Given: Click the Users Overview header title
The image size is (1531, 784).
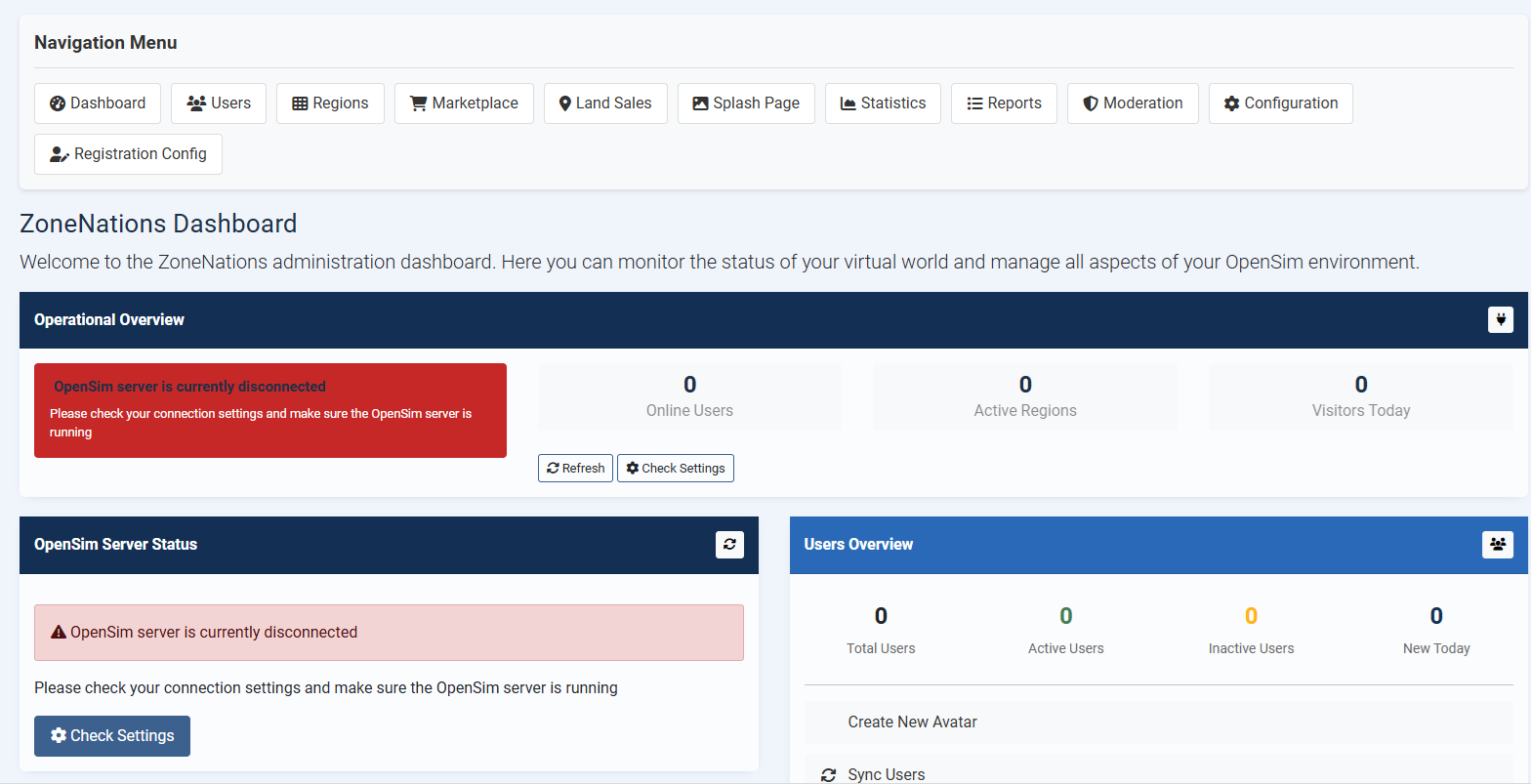Looking at the screenshot, I should [858, 545].
